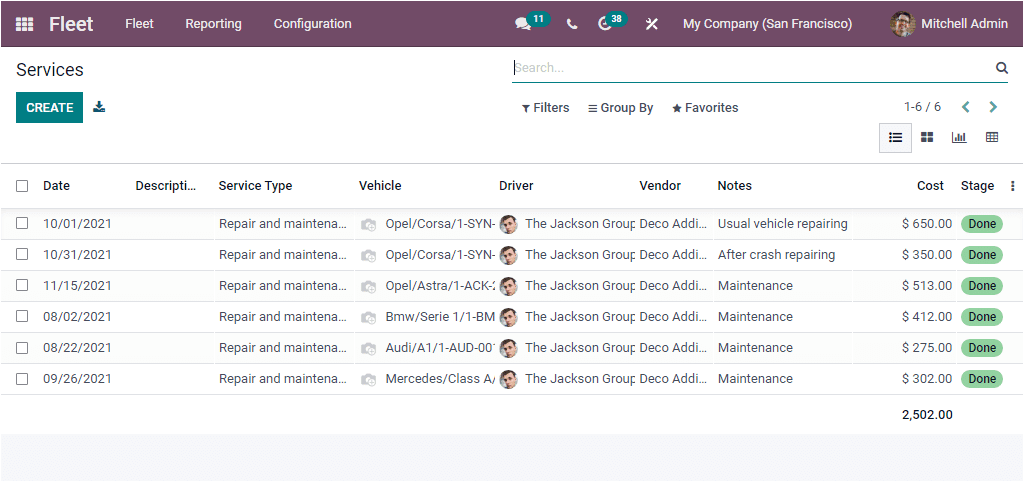
Task: Click the CREATE button
Action: tap(50, 108)
